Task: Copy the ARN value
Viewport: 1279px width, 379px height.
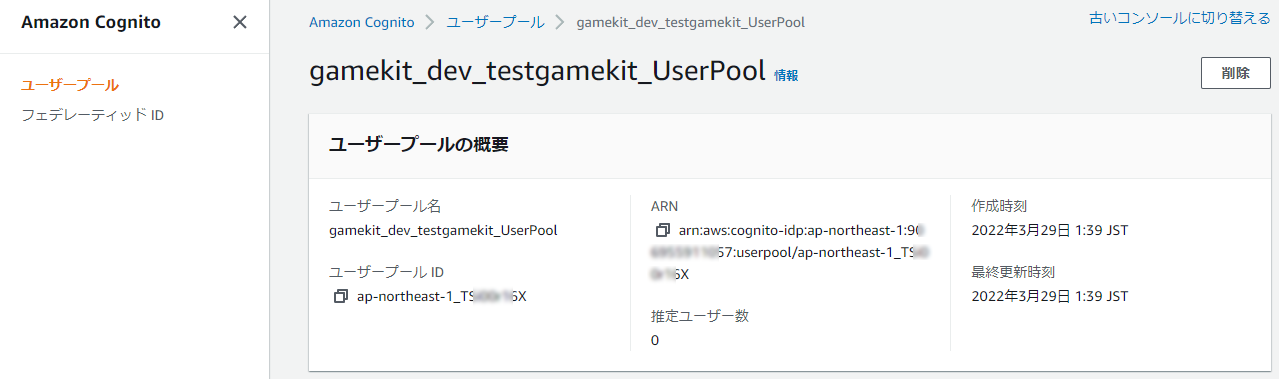Action: [662, 230]
